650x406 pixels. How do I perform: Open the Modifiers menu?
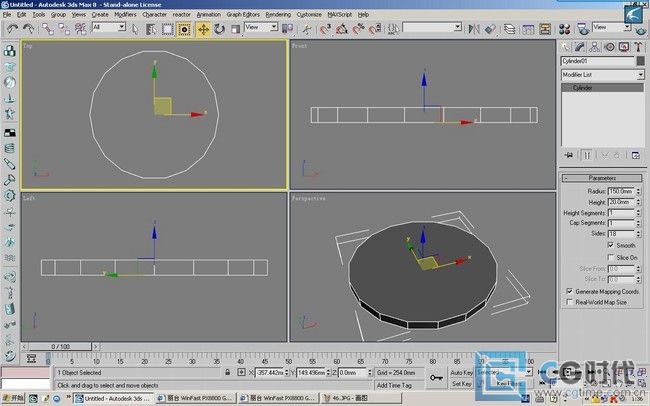[125, 14]
